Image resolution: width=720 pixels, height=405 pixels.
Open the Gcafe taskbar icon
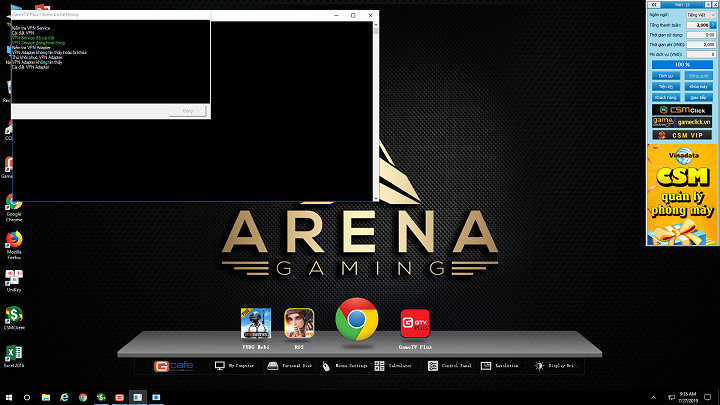pos(119,398)
